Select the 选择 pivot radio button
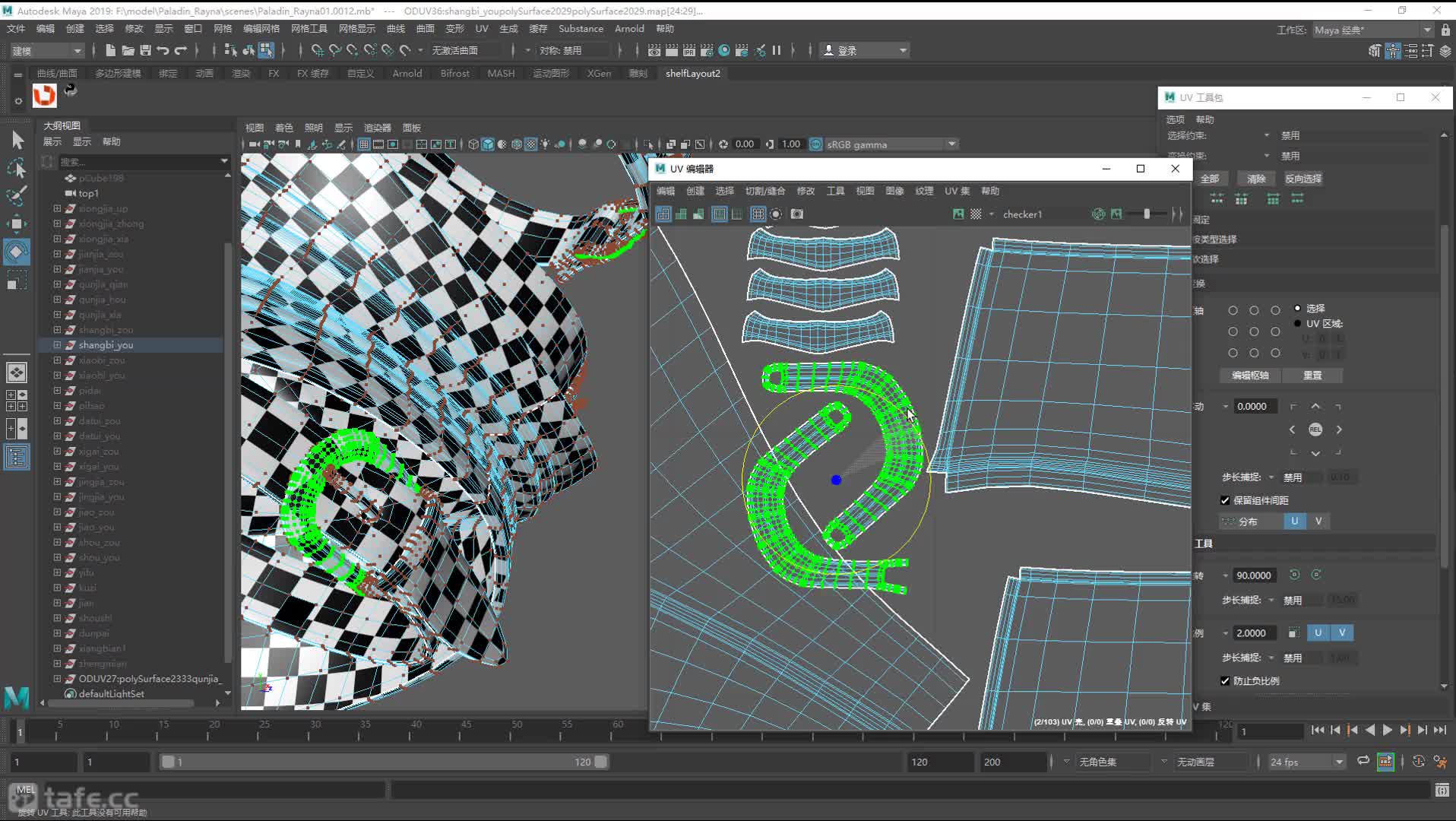 pyautogui.click(x=1297, y=308)
